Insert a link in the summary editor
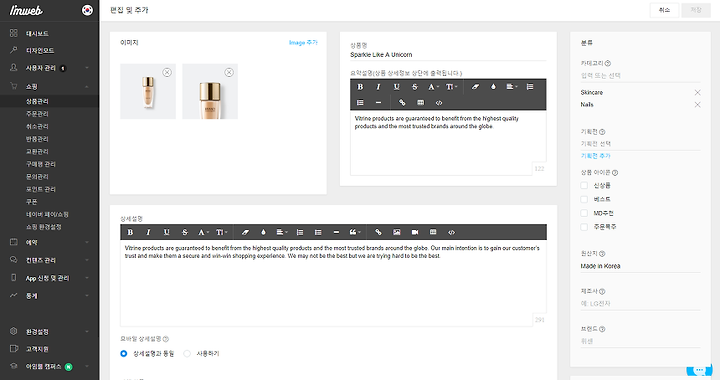Screen dimensions: 720x380 [x=402, y=102]
